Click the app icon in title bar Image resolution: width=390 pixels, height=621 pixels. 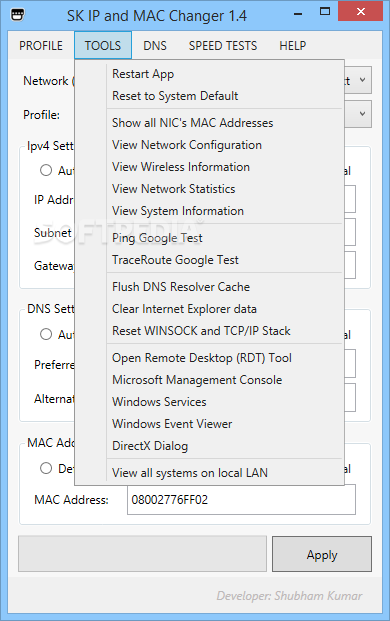(x=17, y=15)
